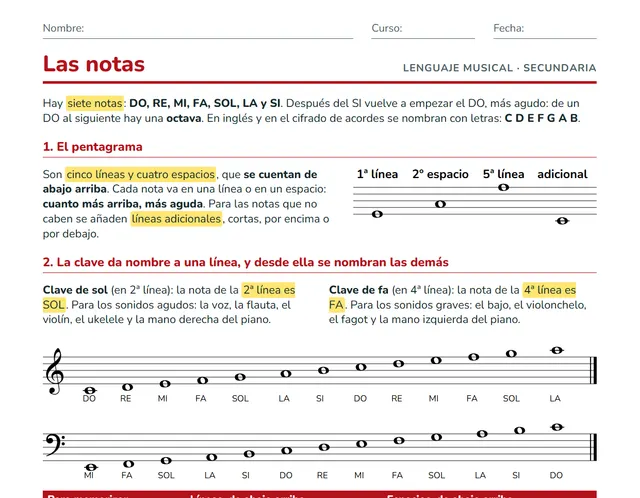
Task: Click the SI label under the treble staff
Action: [x=320, y=398]
